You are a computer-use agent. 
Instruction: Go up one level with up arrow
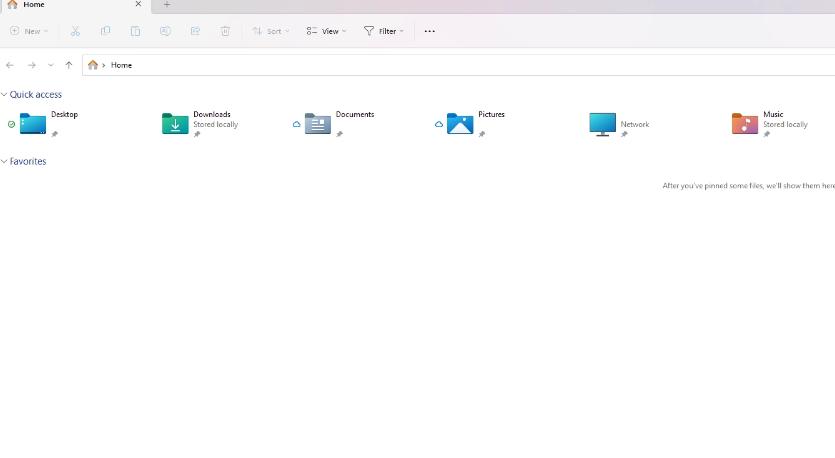click(69, 65)
